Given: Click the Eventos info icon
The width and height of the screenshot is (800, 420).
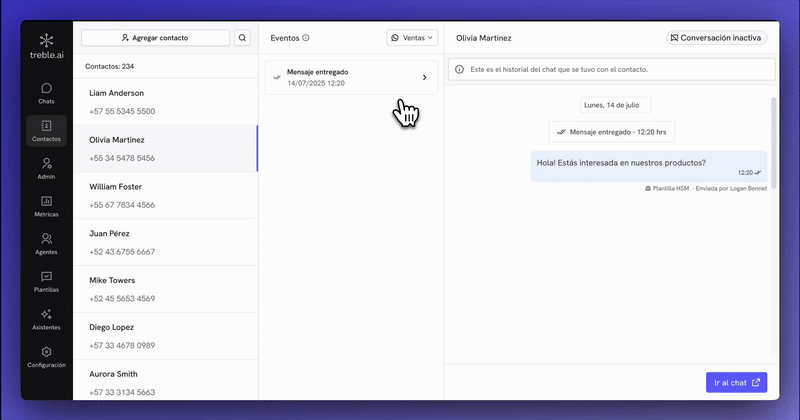Looking at the screenshot, I should [306, 38].
